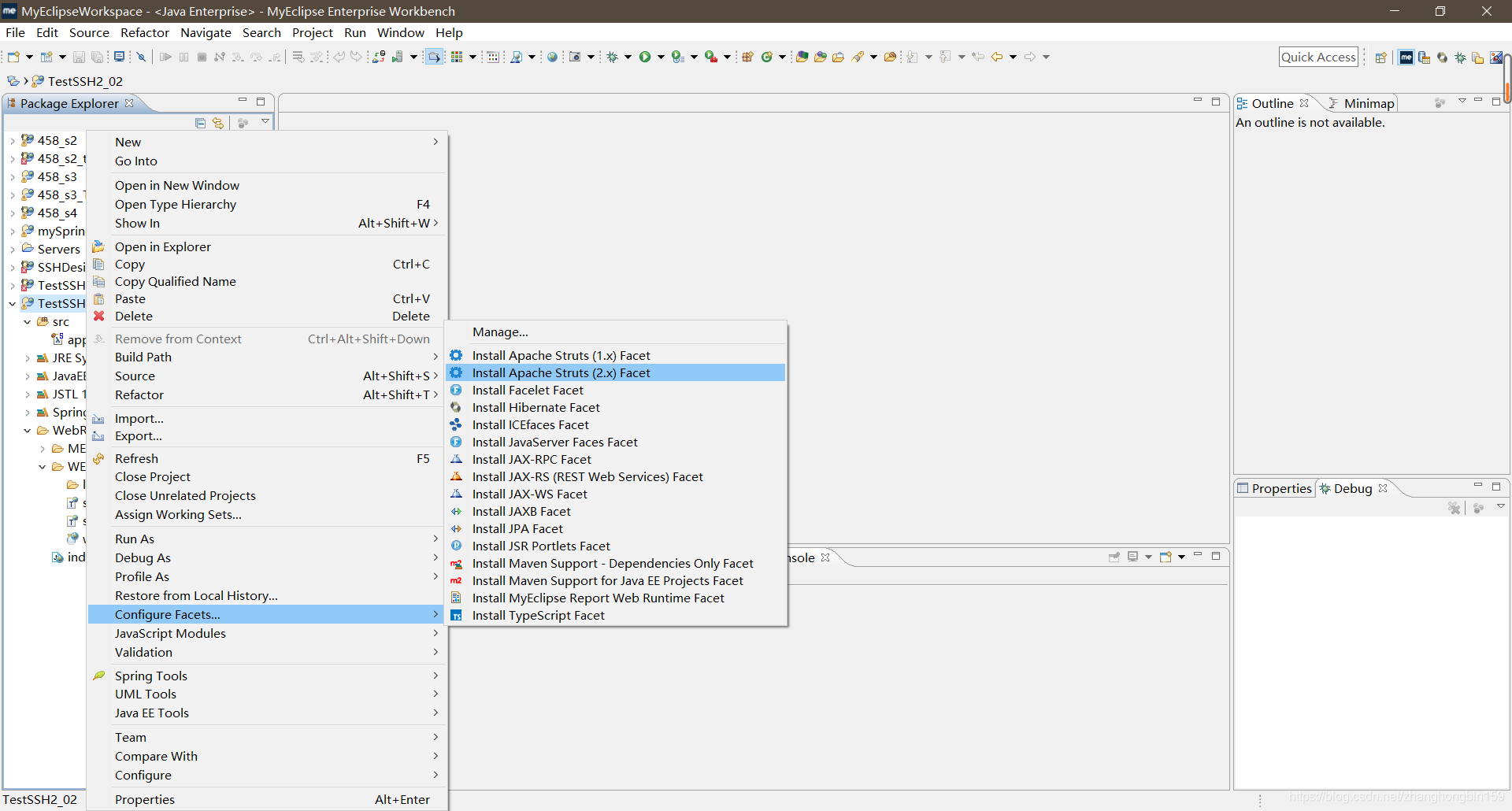1512x811 pixels.
Task: Choose Install JAX-WS Facet
Action: tap(615, 494)
